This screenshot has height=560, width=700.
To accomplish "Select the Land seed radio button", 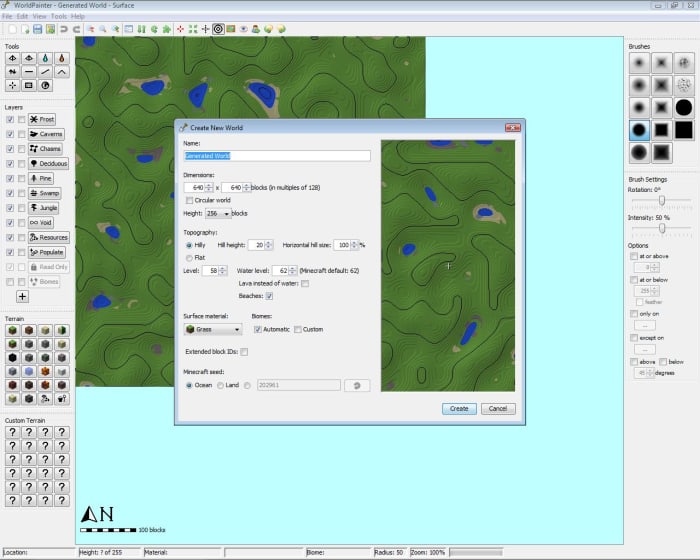I will pyautogui.click(x=220, y=385).
